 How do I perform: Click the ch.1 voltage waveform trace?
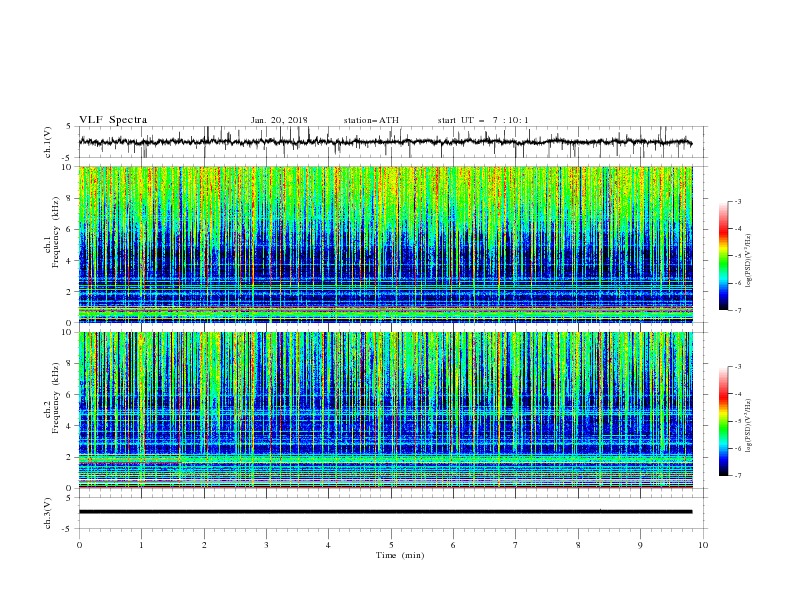point(385,142)
